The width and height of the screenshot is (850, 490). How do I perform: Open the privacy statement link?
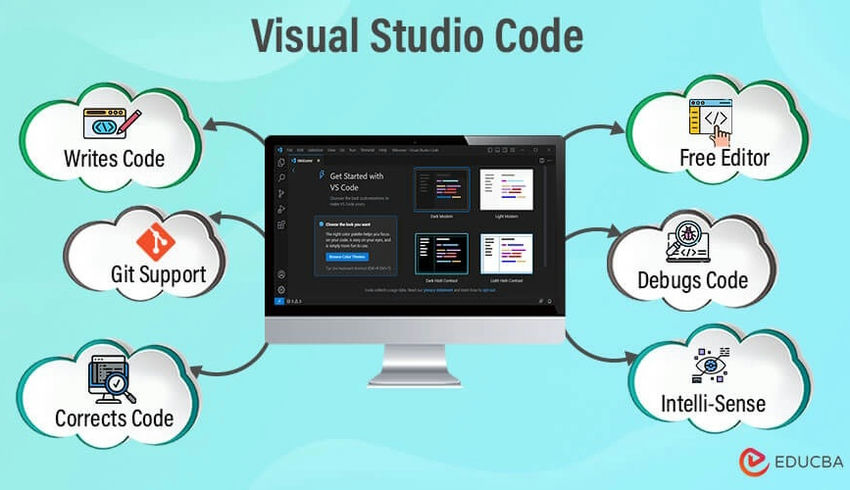pyautogui.click(x=438, y=291)
